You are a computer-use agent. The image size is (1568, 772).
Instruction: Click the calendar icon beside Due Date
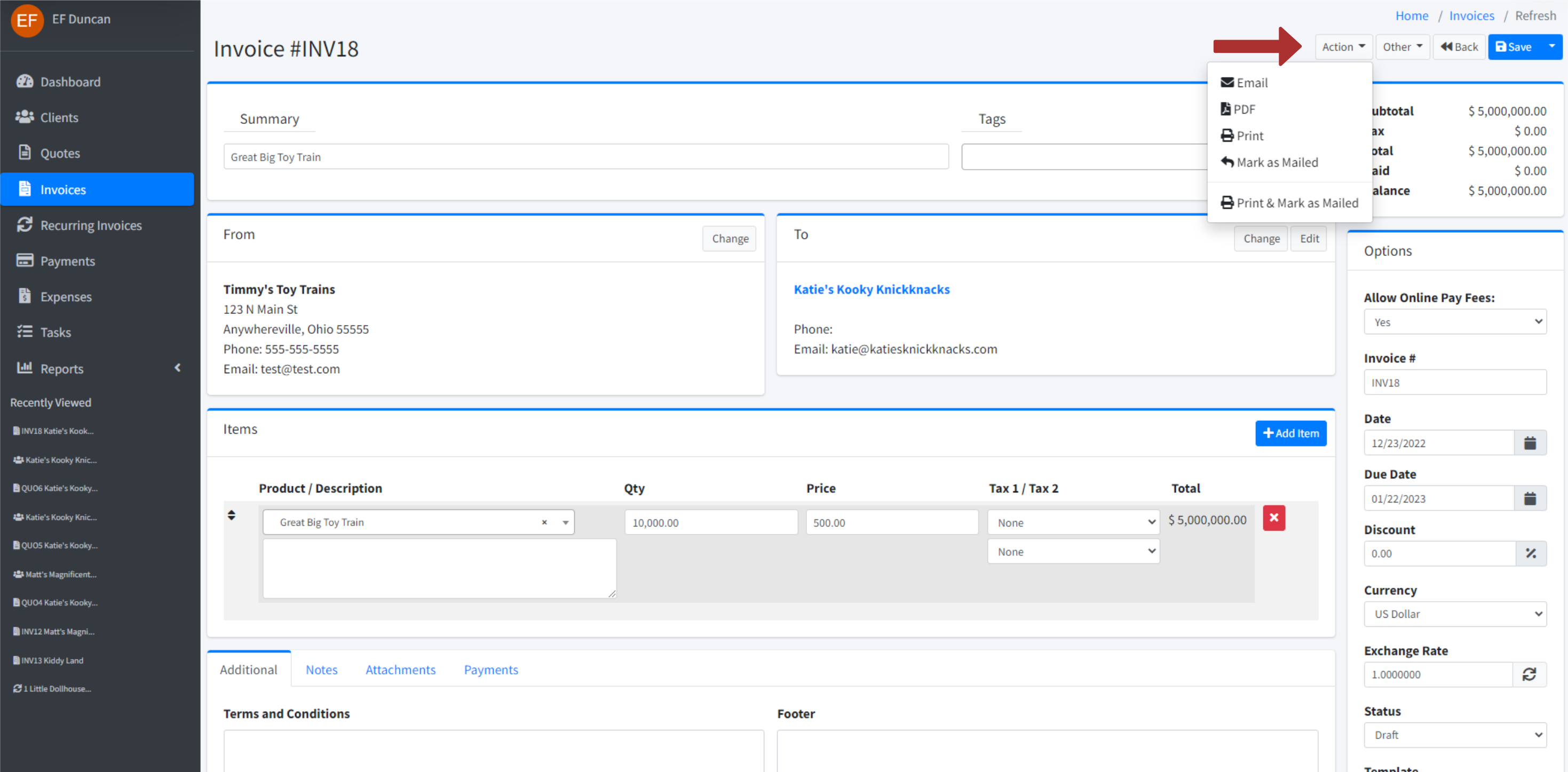(x=1529, y=498)
